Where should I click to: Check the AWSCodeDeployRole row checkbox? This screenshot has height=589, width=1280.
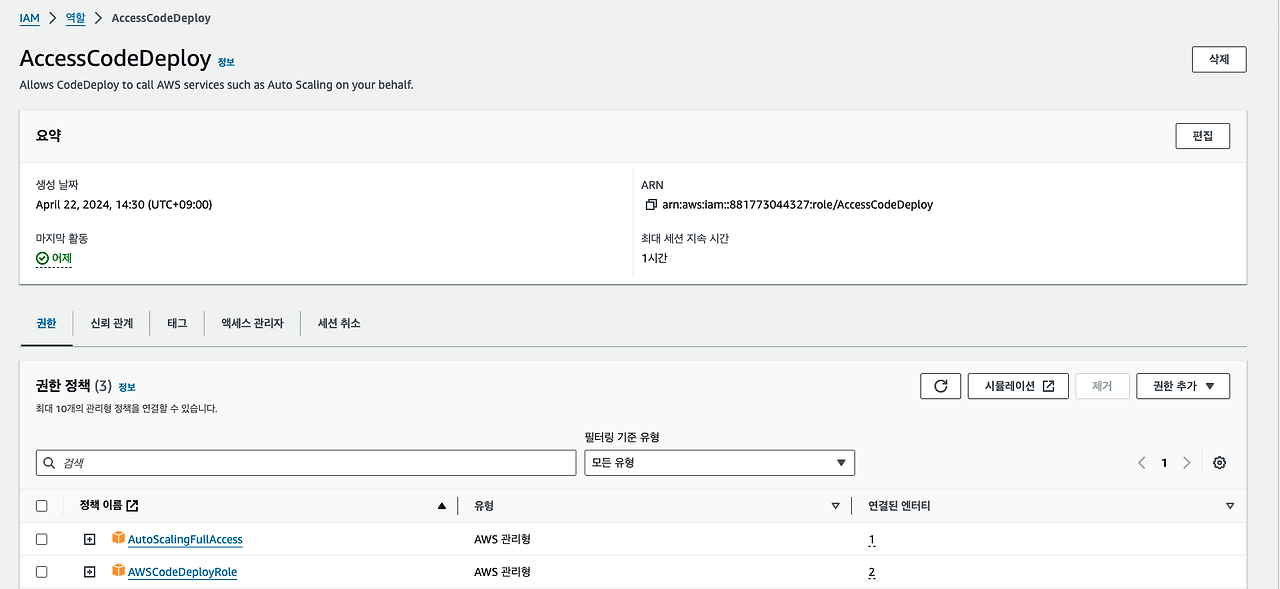click(x=42, y=572)
